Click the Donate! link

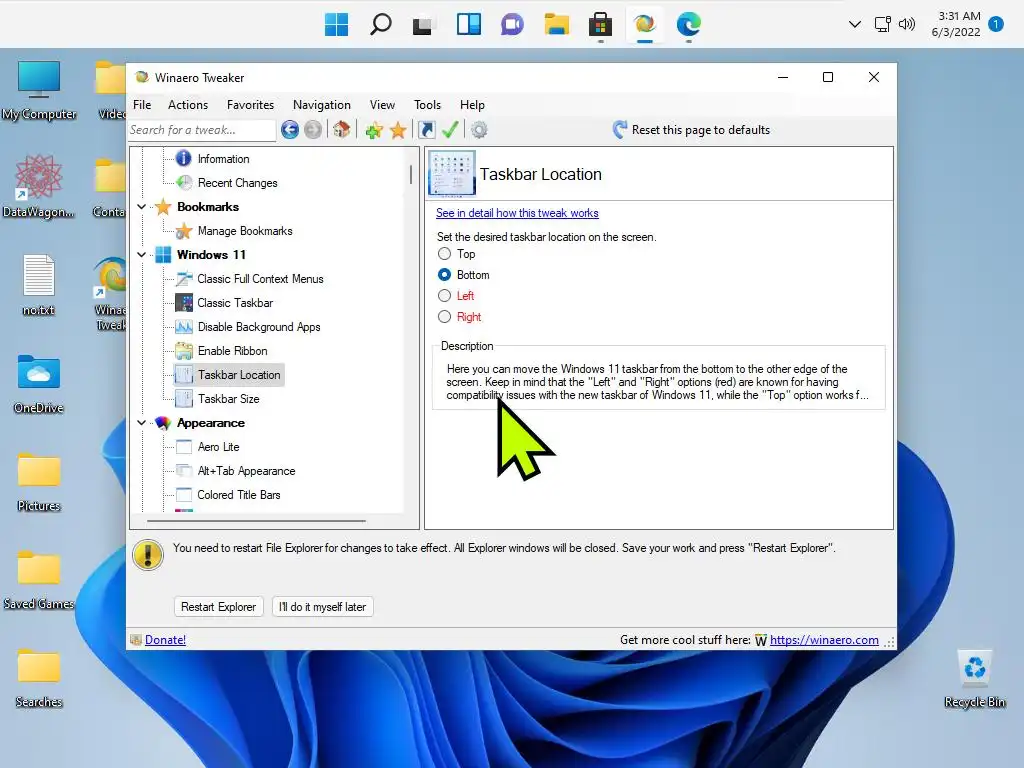pyautogui.click(x=165, y=640)
